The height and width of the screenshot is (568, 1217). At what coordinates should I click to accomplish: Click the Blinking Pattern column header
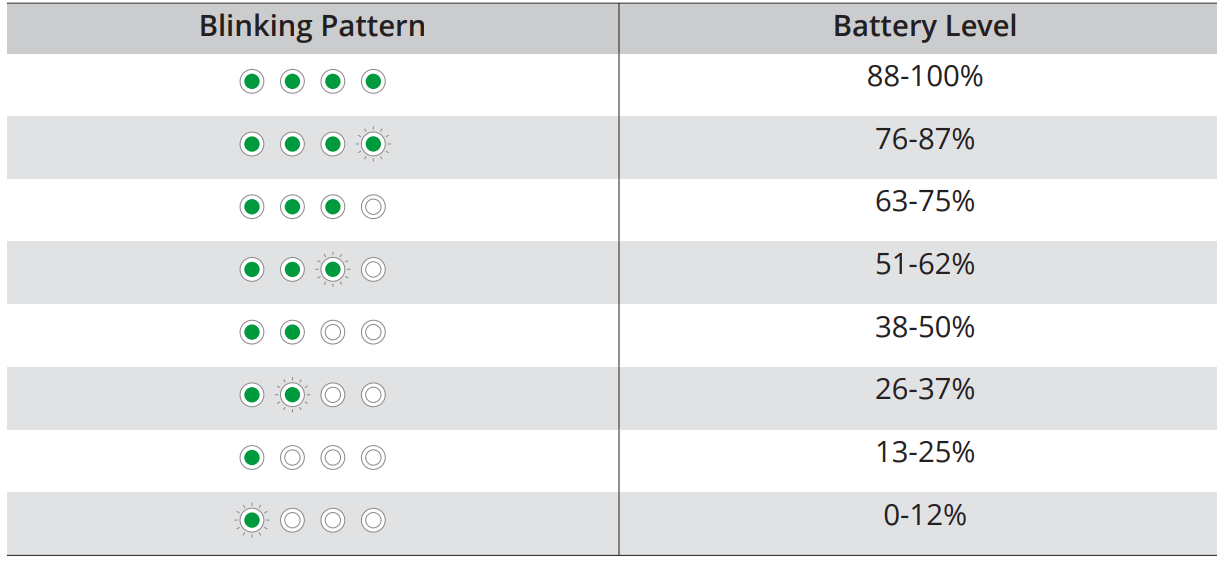(x=312, y=27)
